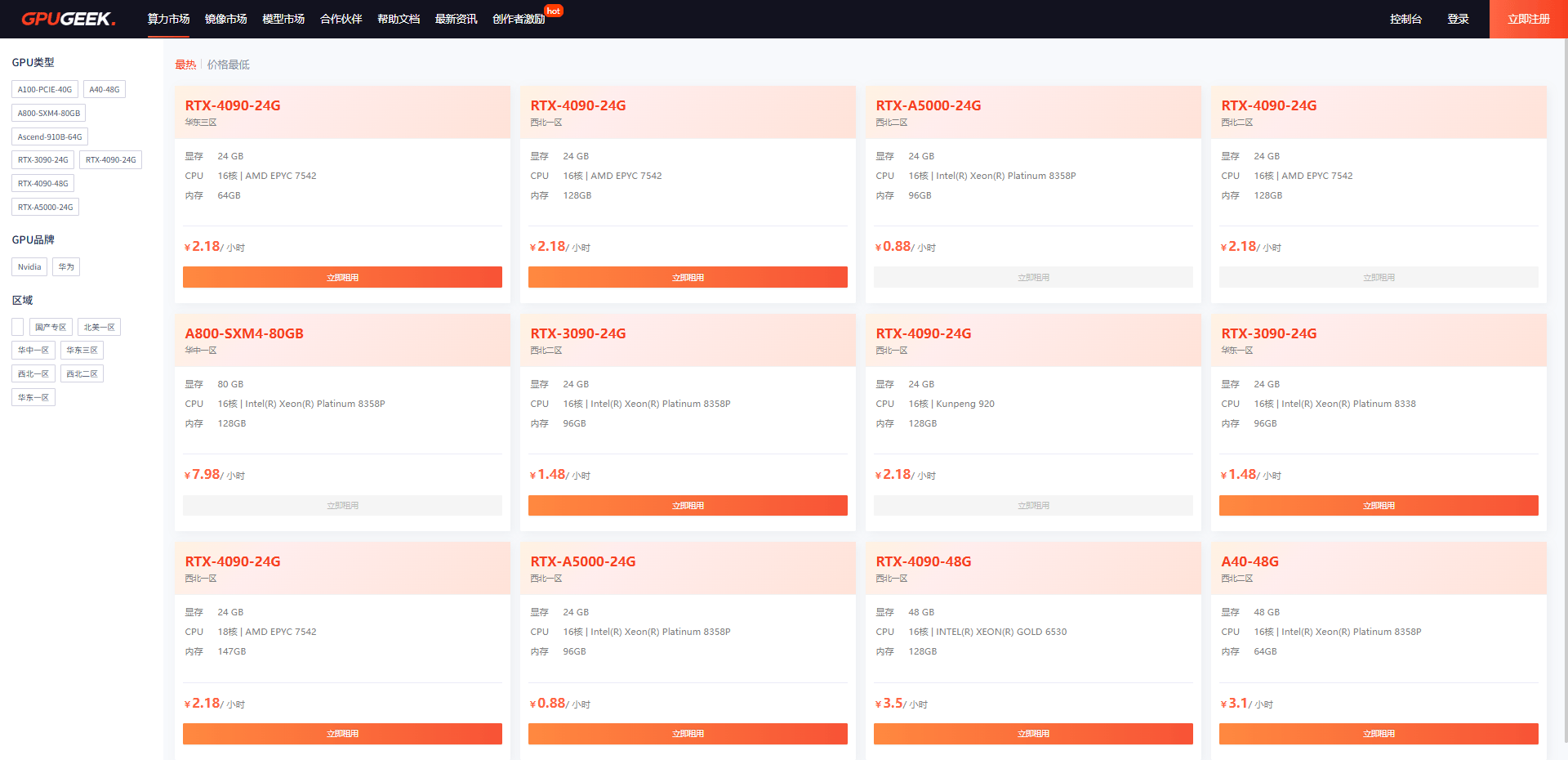Screen dimensions: 1568x760
Task: Click the GPUGEEK logo
Action: click(x=69, y=19)
